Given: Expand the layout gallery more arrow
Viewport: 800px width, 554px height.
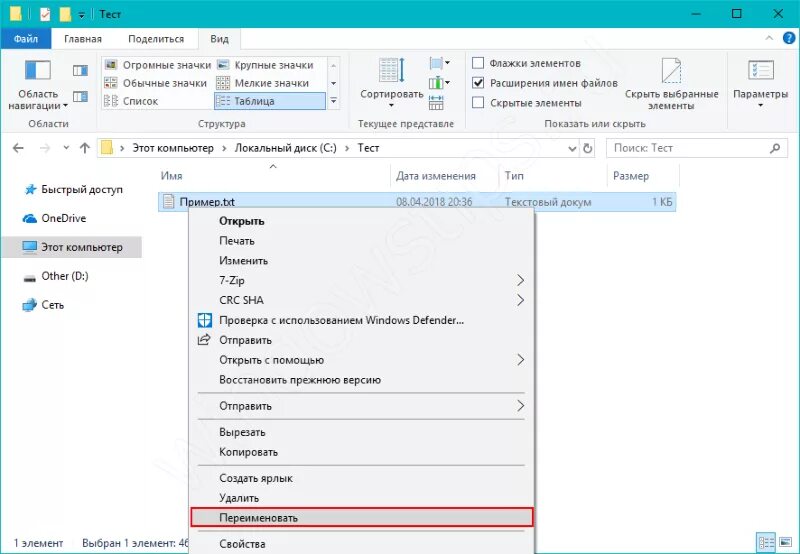Looking at the screenshot, I should tap(333, 101).
